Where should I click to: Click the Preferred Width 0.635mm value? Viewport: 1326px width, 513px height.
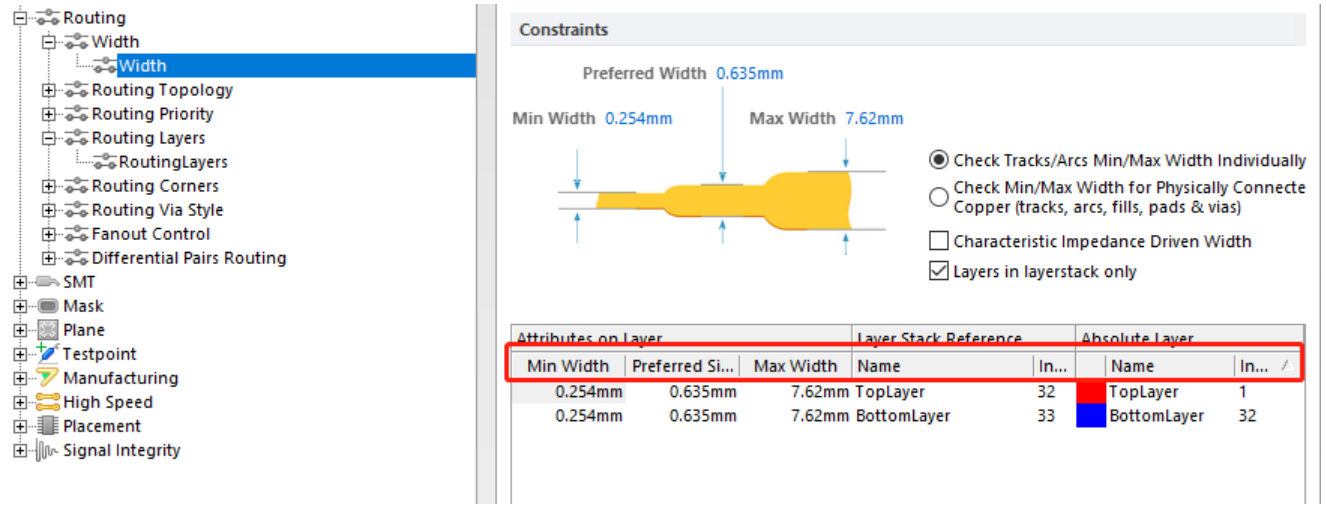pos(749,74)
